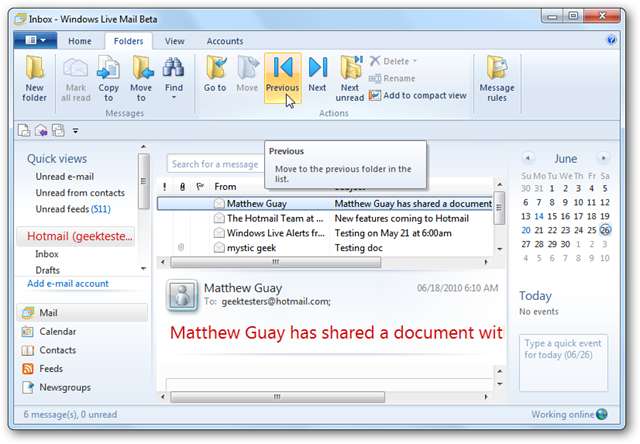The height and width of the screenshot is (444, 640).
Task: Open the Mail section
Action: 82,313
